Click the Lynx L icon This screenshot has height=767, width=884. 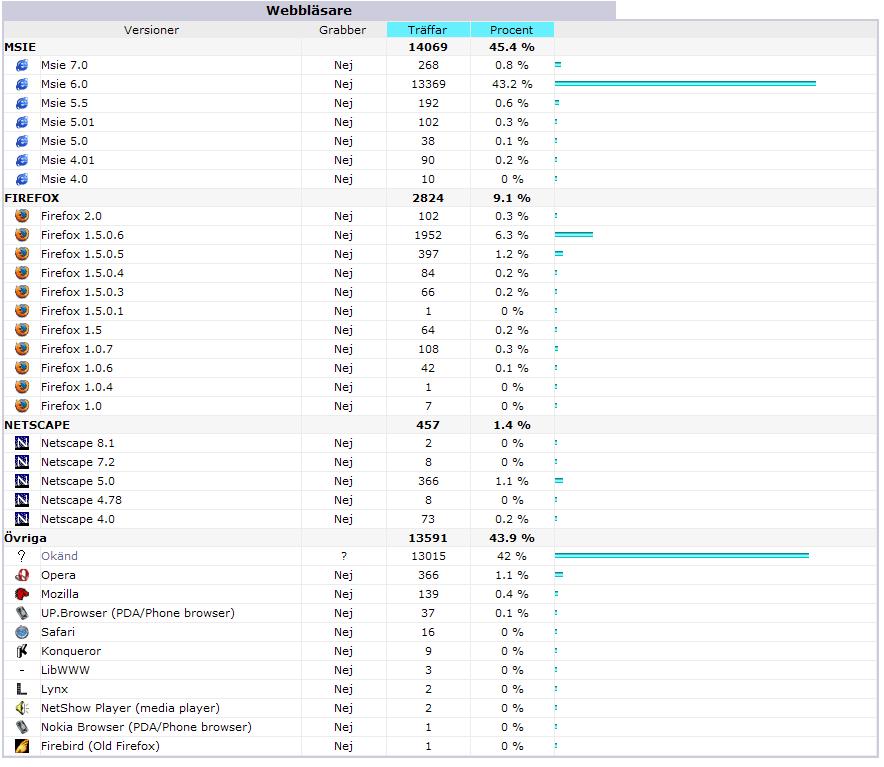[22, 689]
